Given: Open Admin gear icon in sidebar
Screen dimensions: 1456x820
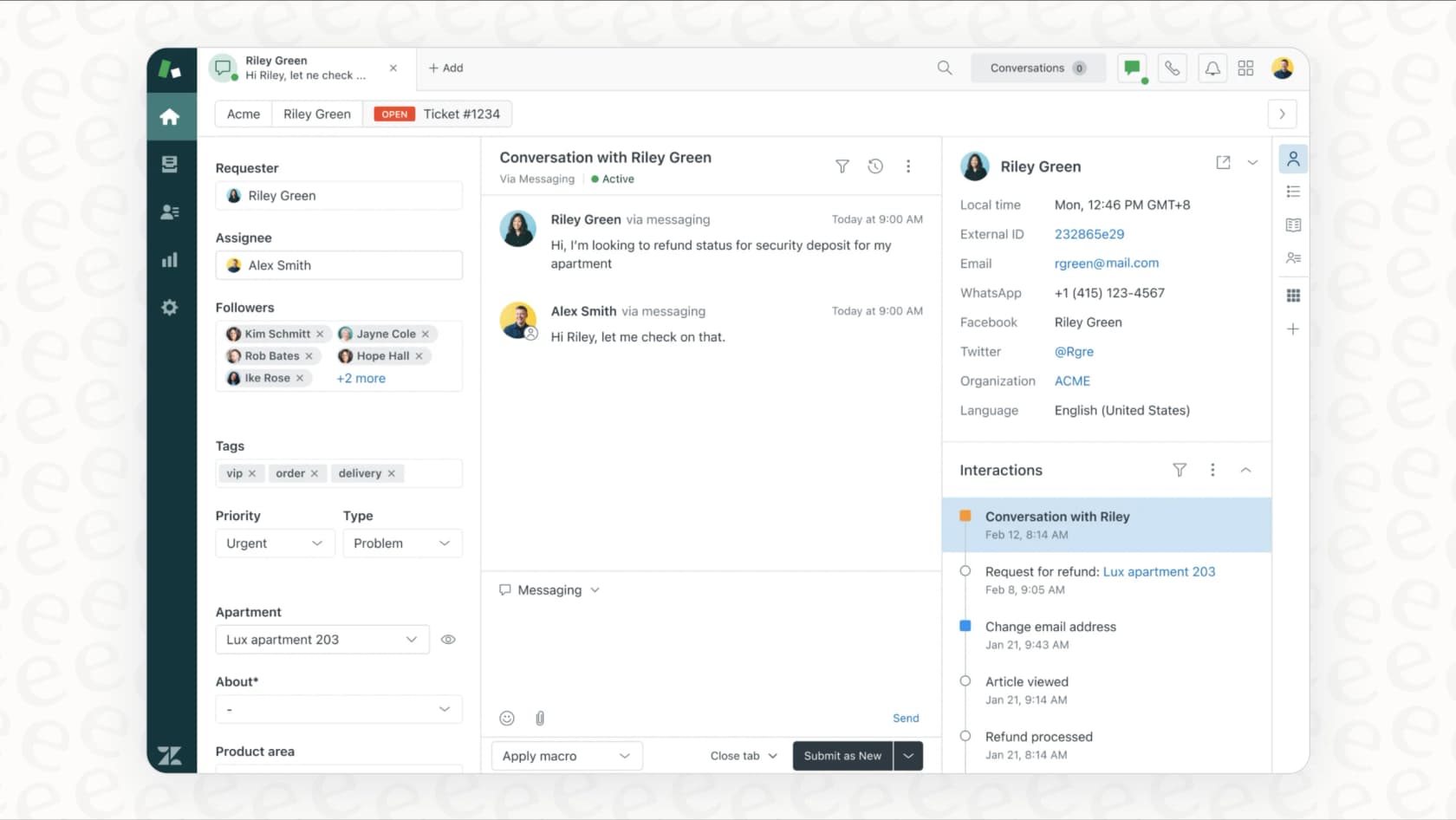Looking at the screenshot, I should pos(170,308).
